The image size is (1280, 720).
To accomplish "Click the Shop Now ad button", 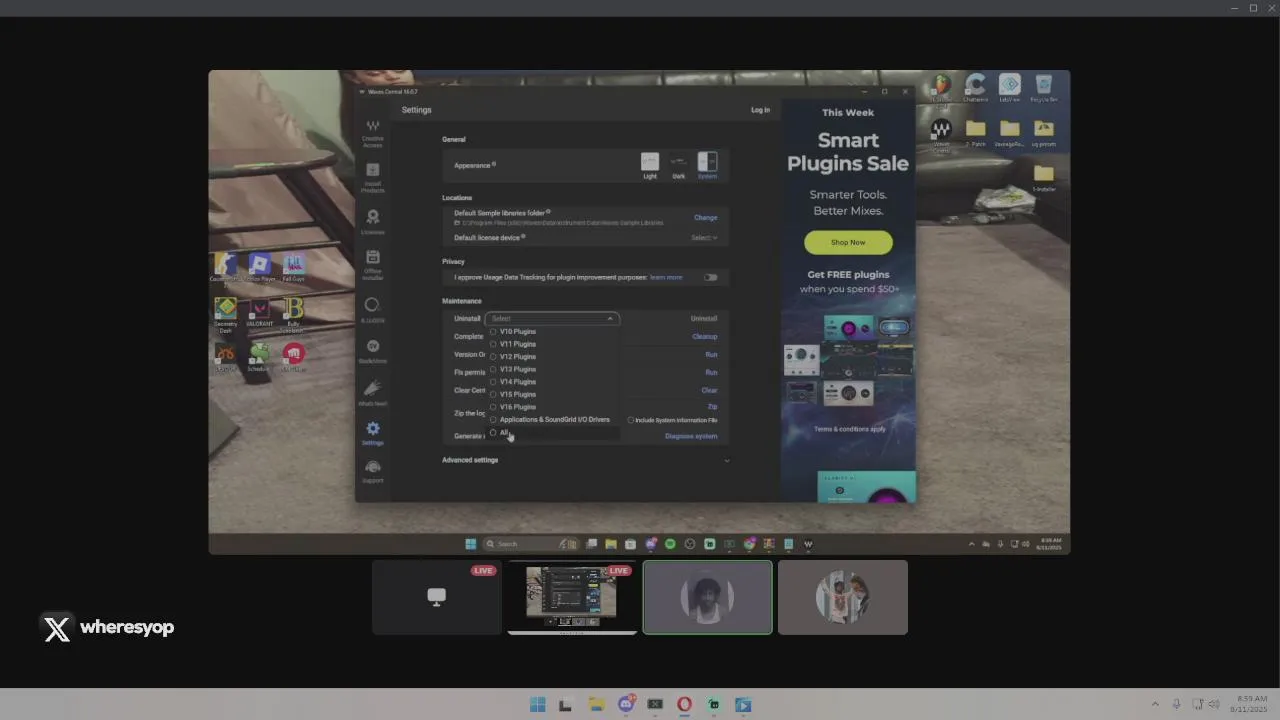I will [x=848, y=242].
